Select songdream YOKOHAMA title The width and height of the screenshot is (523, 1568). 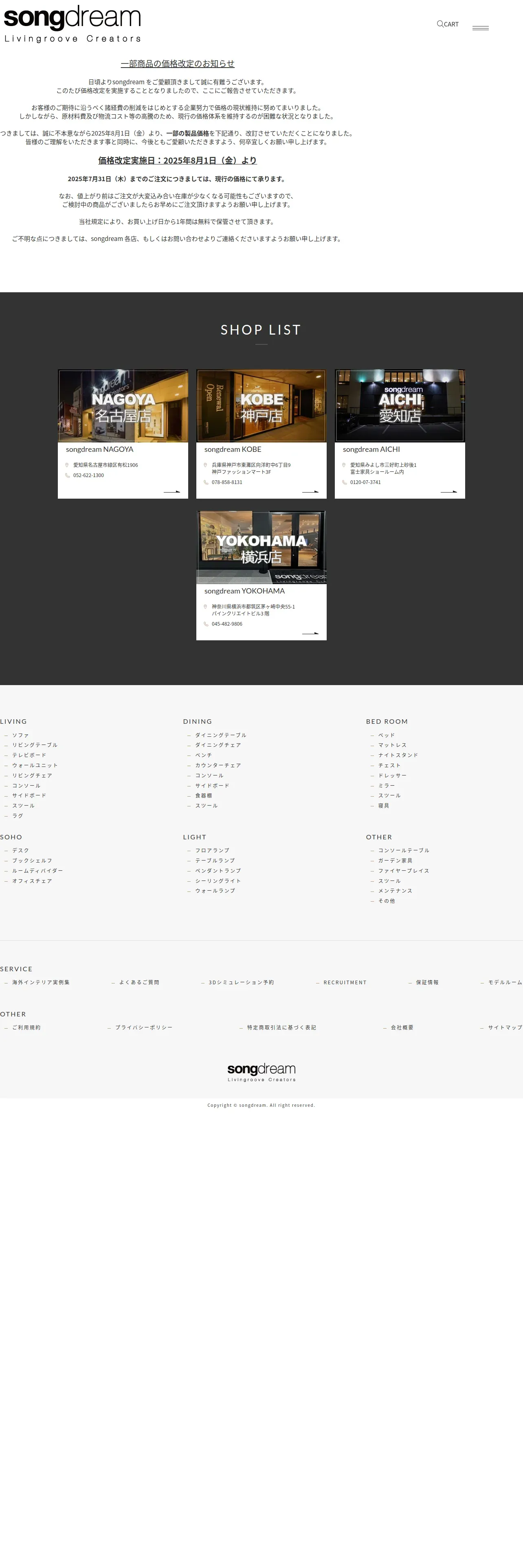coord(244,591)
